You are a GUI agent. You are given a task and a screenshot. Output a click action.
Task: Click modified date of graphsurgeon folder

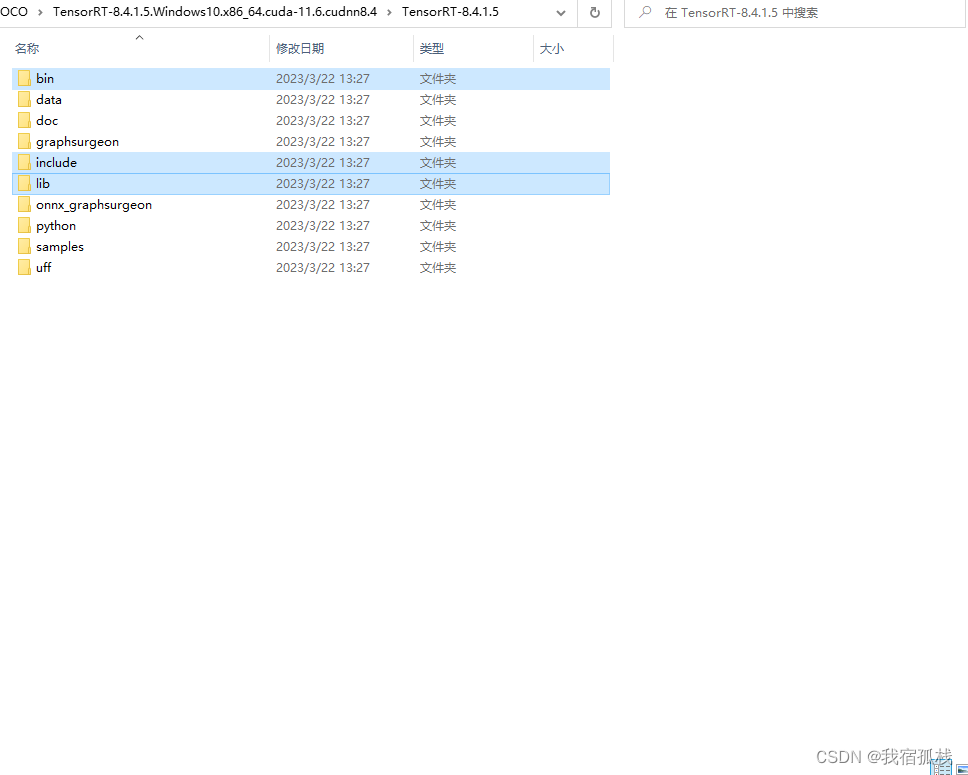tap(323, 141)
